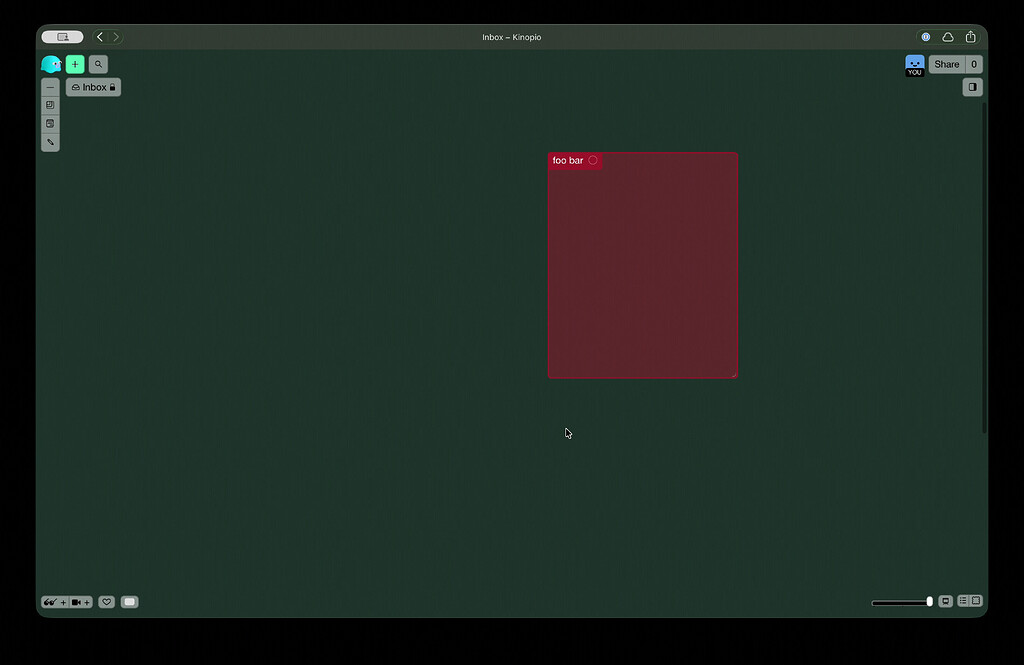Open the search magnifier button

[x=98, y=64]
